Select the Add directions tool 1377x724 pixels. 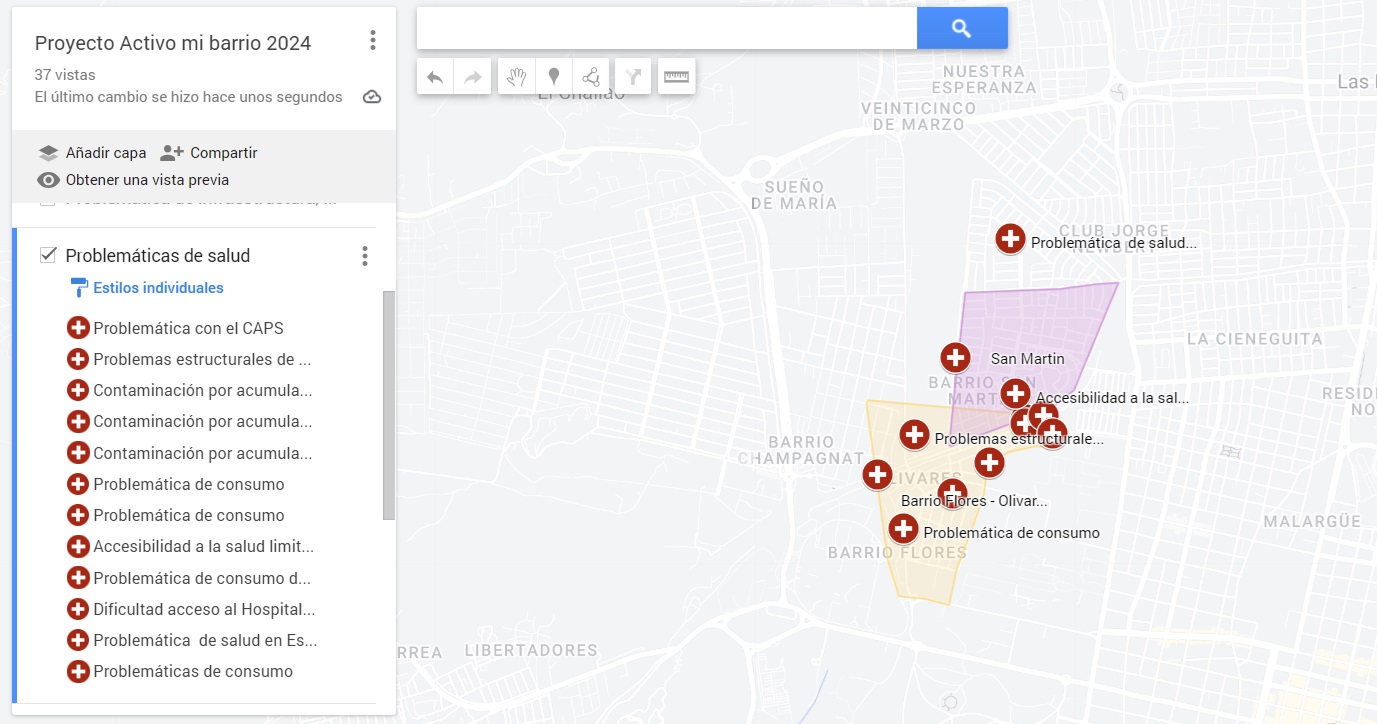pyautogui.click(x=633, y=77)
